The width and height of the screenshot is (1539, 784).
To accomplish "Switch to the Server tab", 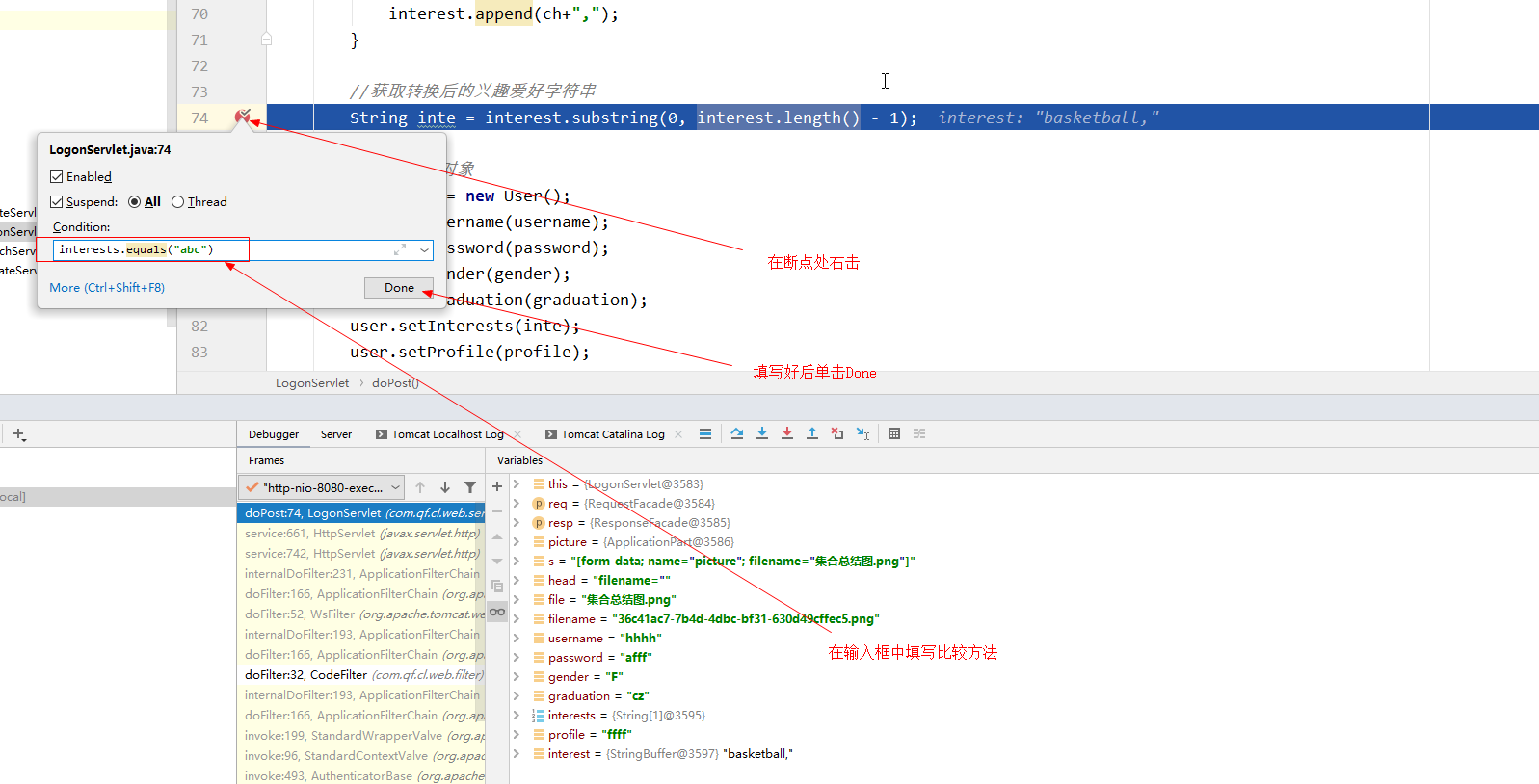I will pos(335,434).
